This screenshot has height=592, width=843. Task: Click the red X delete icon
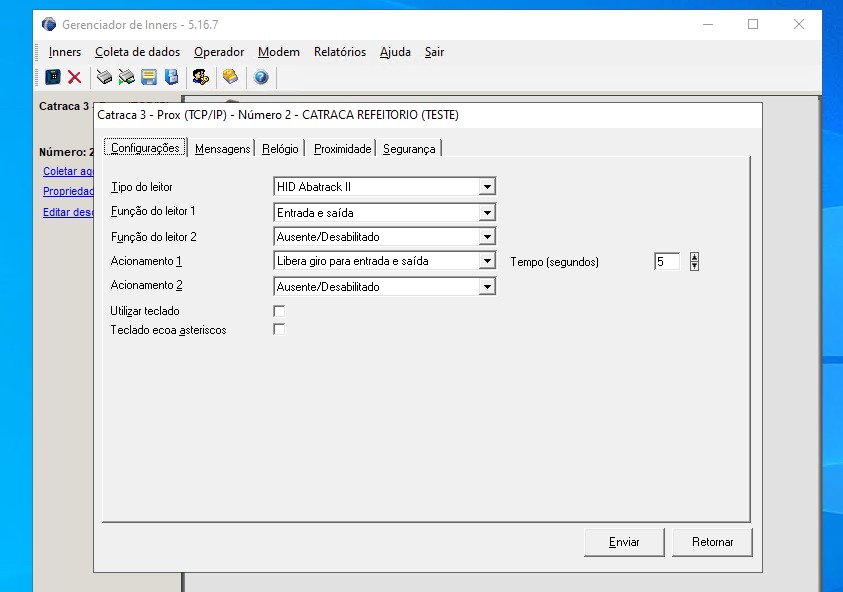[x=74, y=77]
